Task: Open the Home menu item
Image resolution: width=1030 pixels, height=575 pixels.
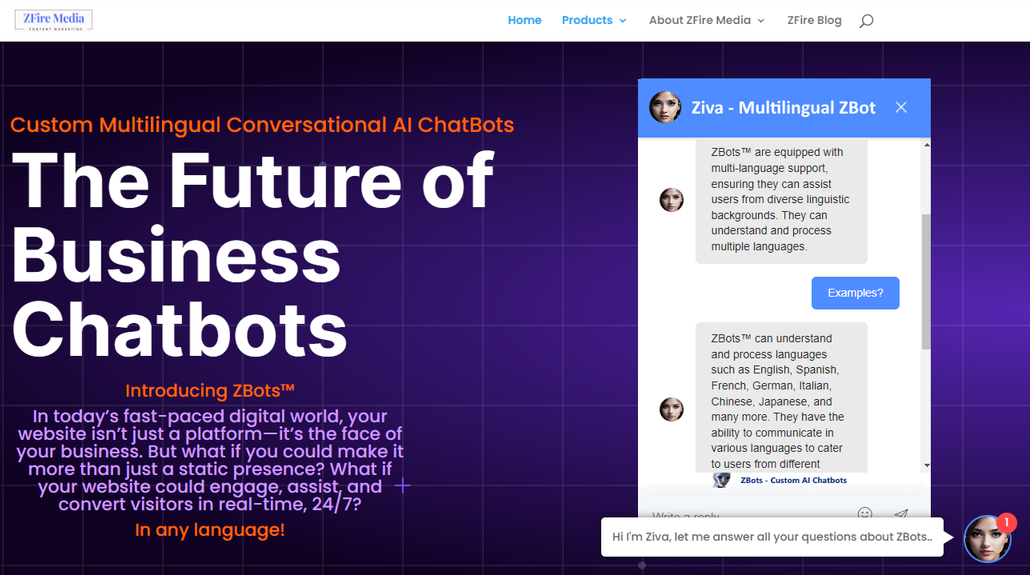Action: pyautogui.click(x=524, y=20)
